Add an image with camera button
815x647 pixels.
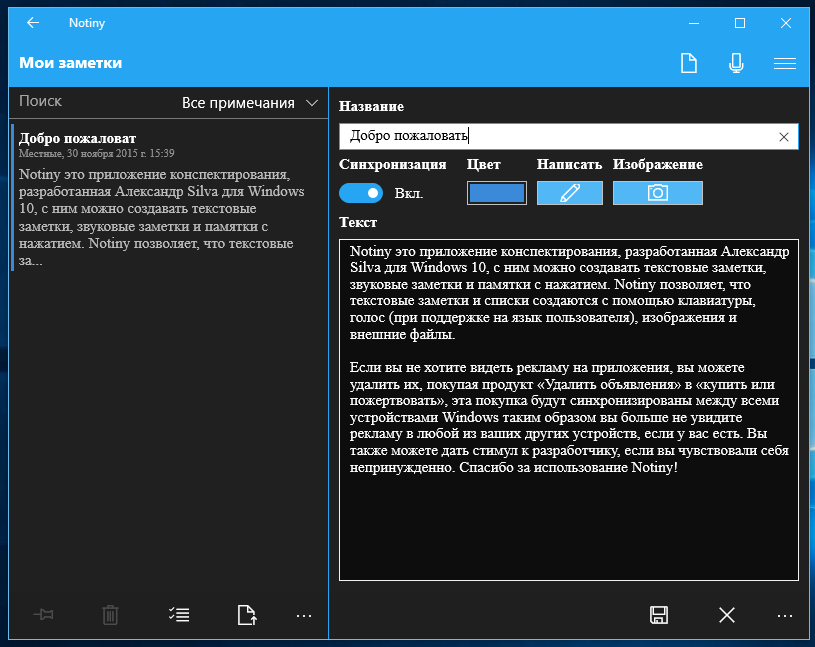click(x=658, y=193)
